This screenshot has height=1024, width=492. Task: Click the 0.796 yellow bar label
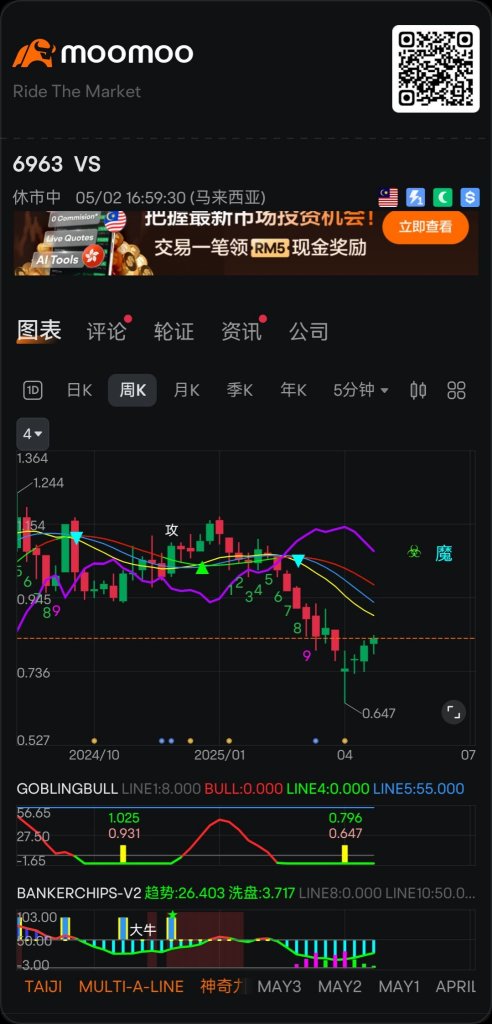345,818
